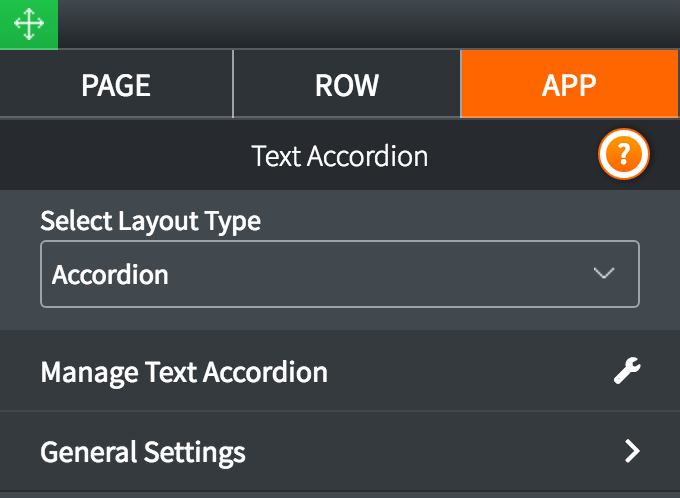
Task: Click the dark title bar beside move handle
Action: [369, 24]
